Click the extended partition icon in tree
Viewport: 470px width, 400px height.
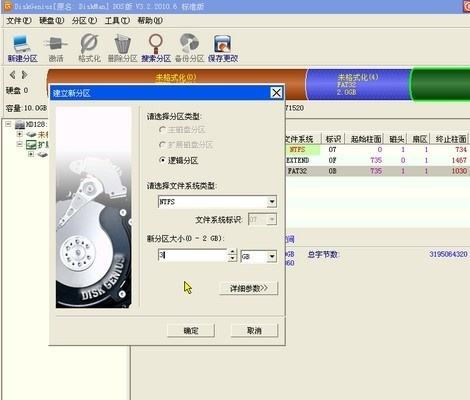coord(31,145)
